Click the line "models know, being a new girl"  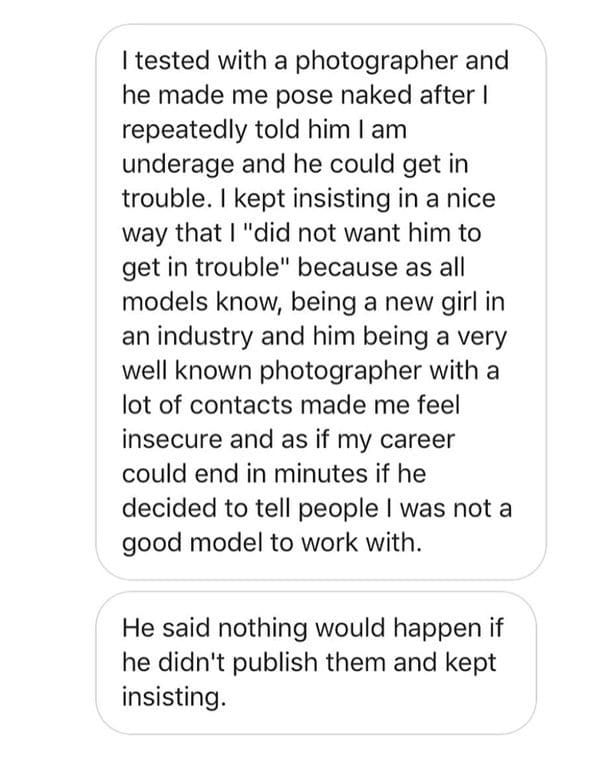(310, 302)
